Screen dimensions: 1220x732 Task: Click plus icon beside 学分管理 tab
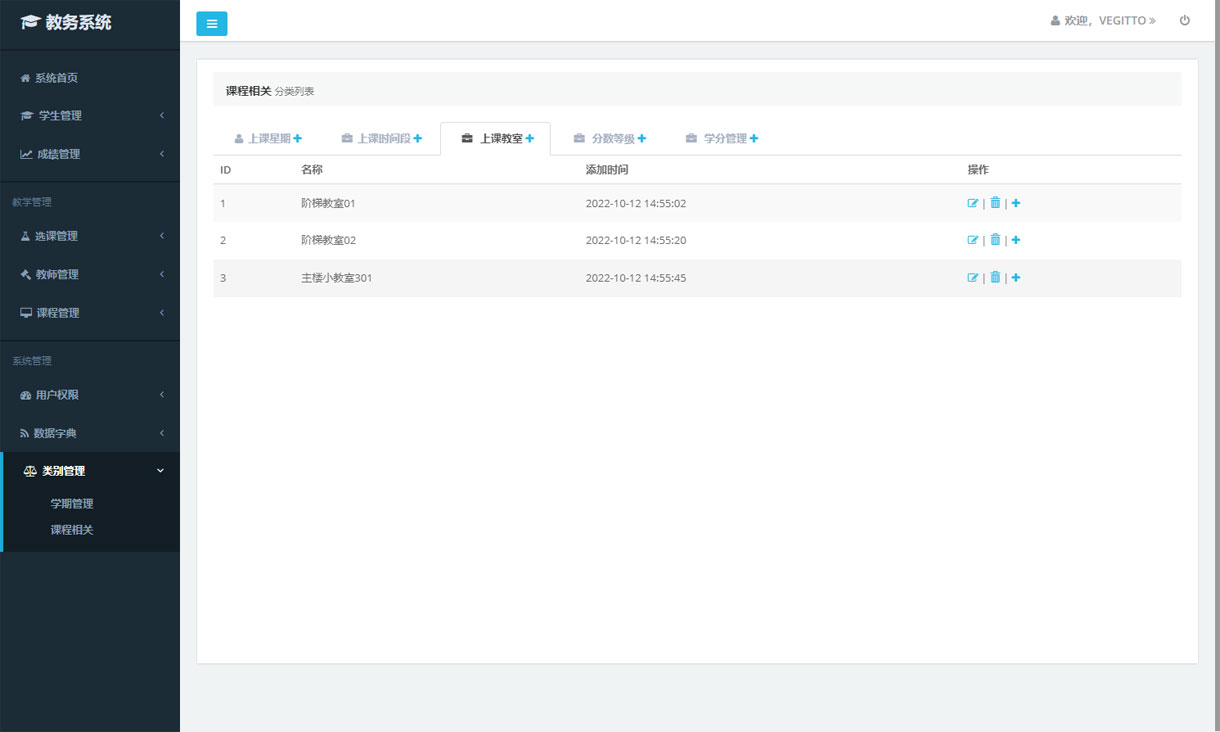pos(754,138)
